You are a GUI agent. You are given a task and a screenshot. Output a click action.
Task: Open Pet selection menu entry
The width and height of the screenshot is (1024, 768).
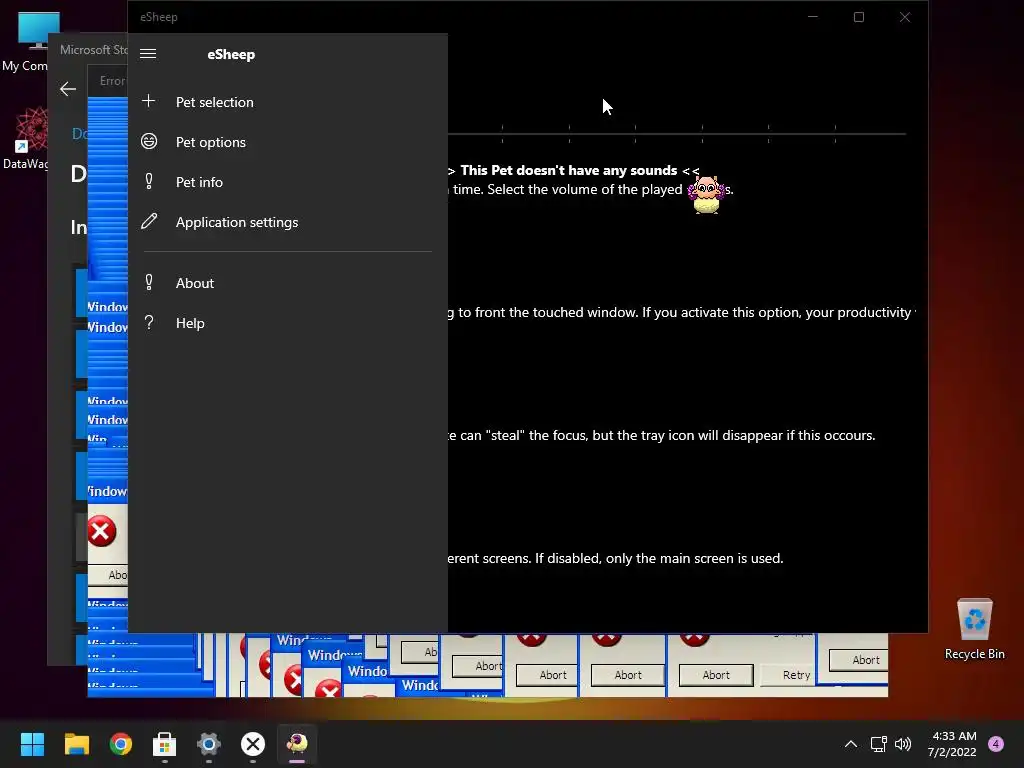tap(287, 102)
